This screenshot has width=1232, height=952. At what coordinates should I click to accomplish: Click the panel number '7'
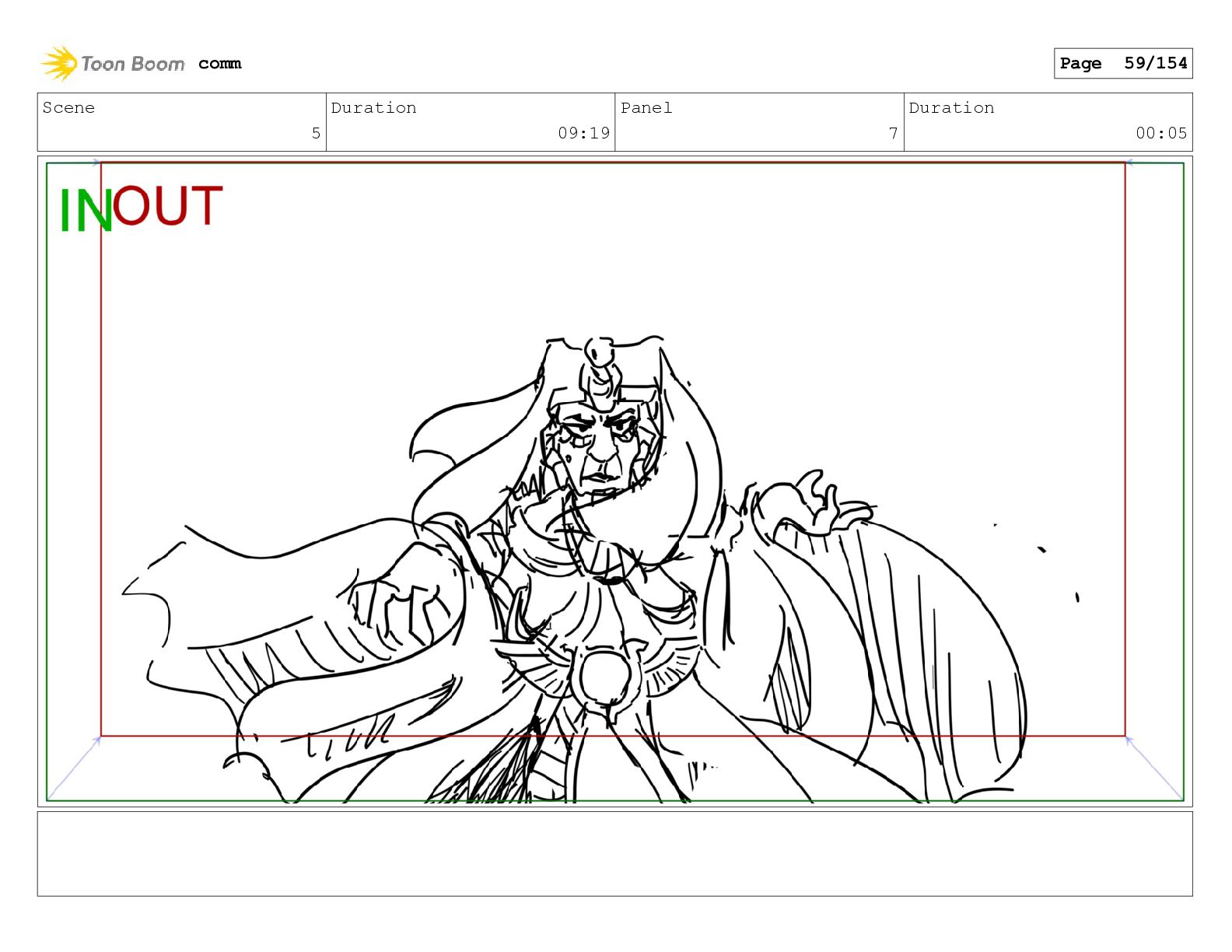[x=893, y=133]
